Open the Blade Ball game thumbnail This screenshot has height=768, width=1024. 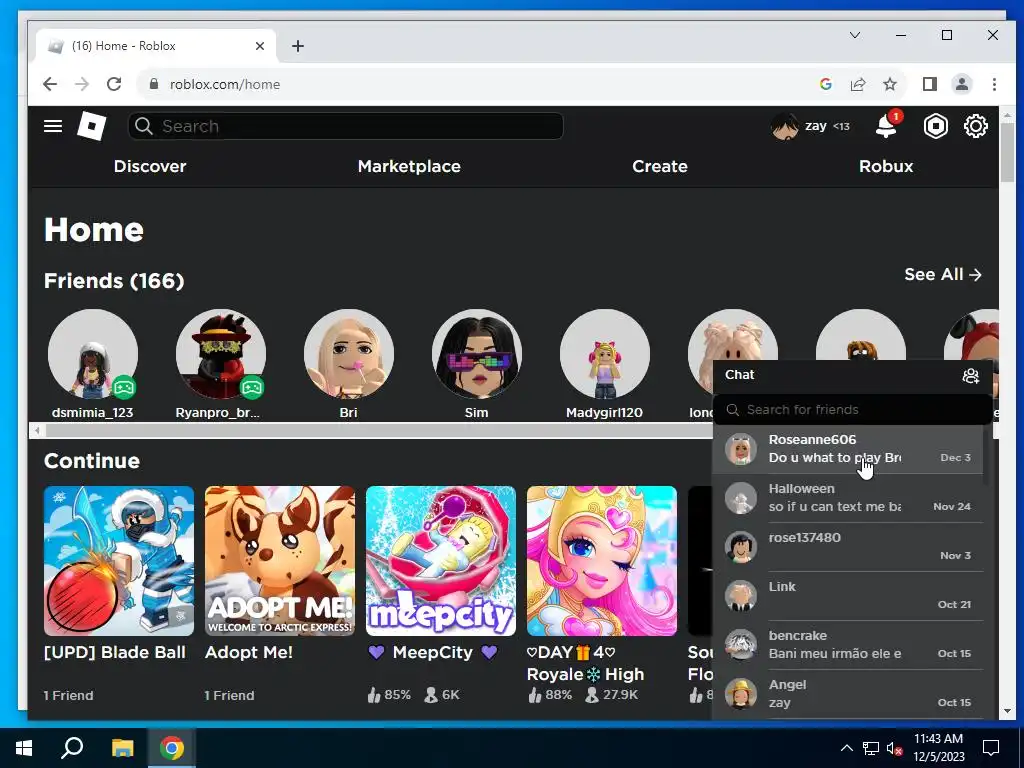tap(119, 561)
